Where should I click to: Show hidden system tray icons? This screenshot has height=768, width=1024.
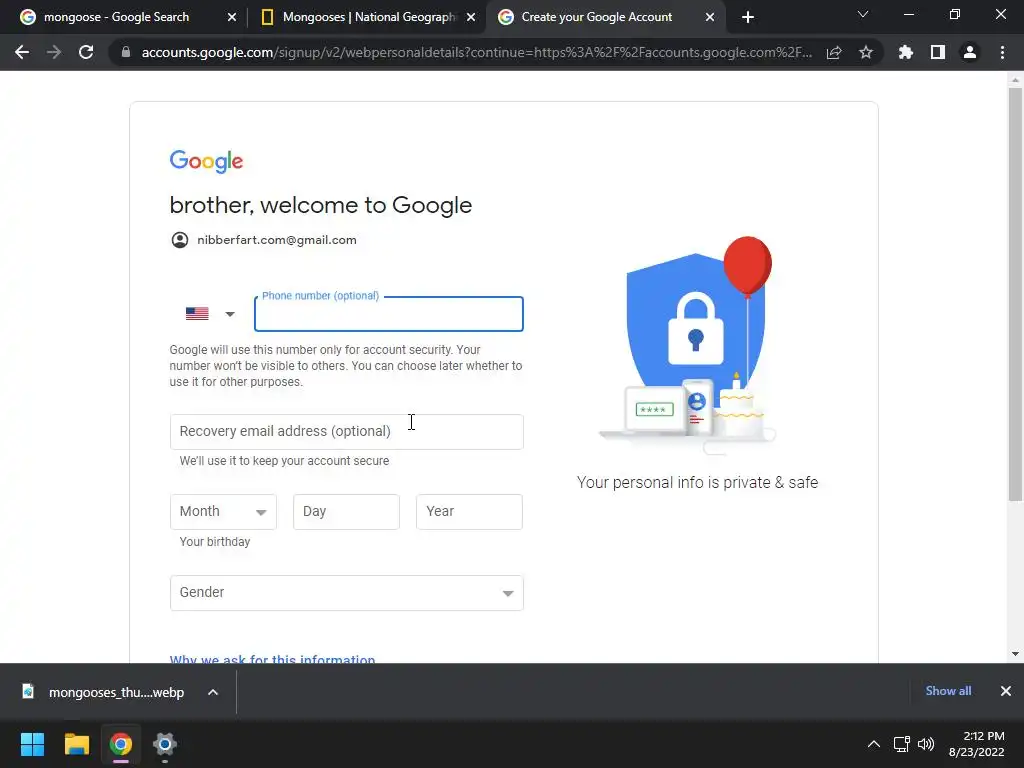[x=873, y=744]
